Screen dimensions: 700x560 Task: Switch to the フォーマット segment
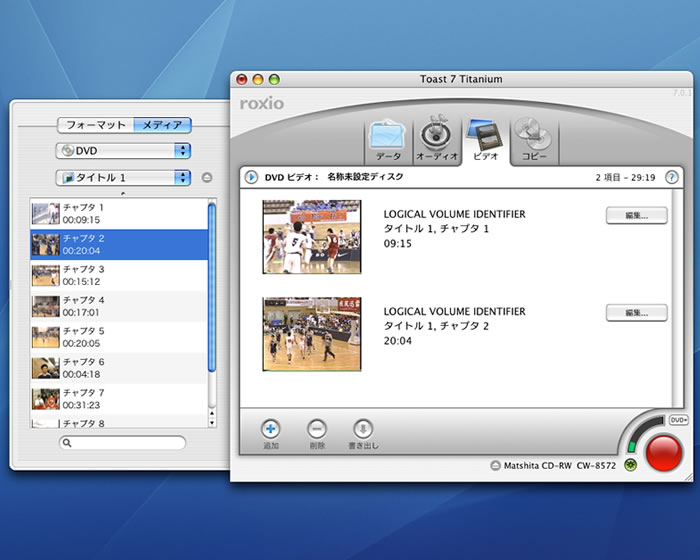click(x=95, y=125)
